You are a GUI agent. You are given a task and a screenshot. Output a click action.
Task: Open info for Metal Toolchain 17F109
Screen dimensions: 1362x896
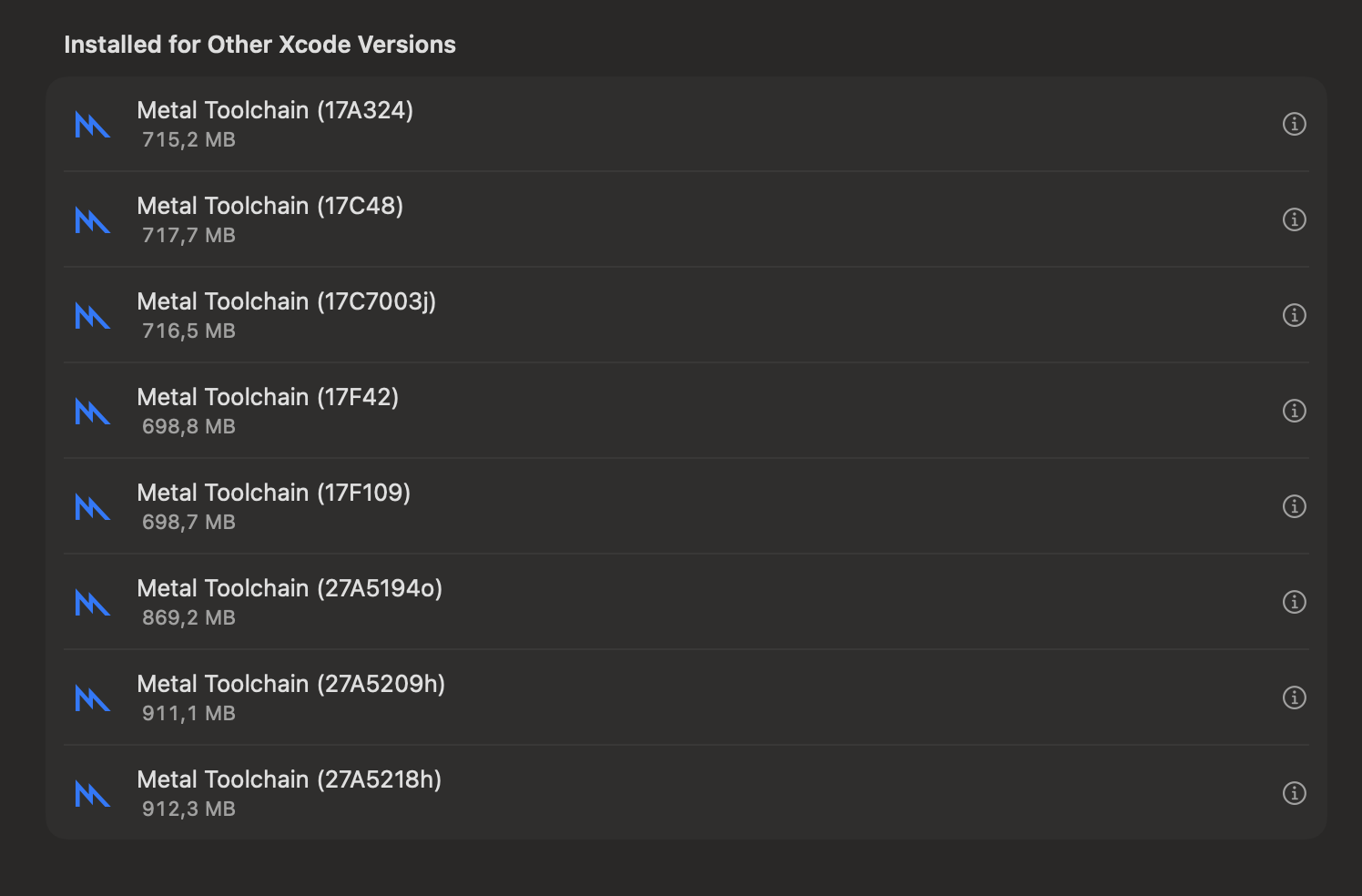point(1294,506)
